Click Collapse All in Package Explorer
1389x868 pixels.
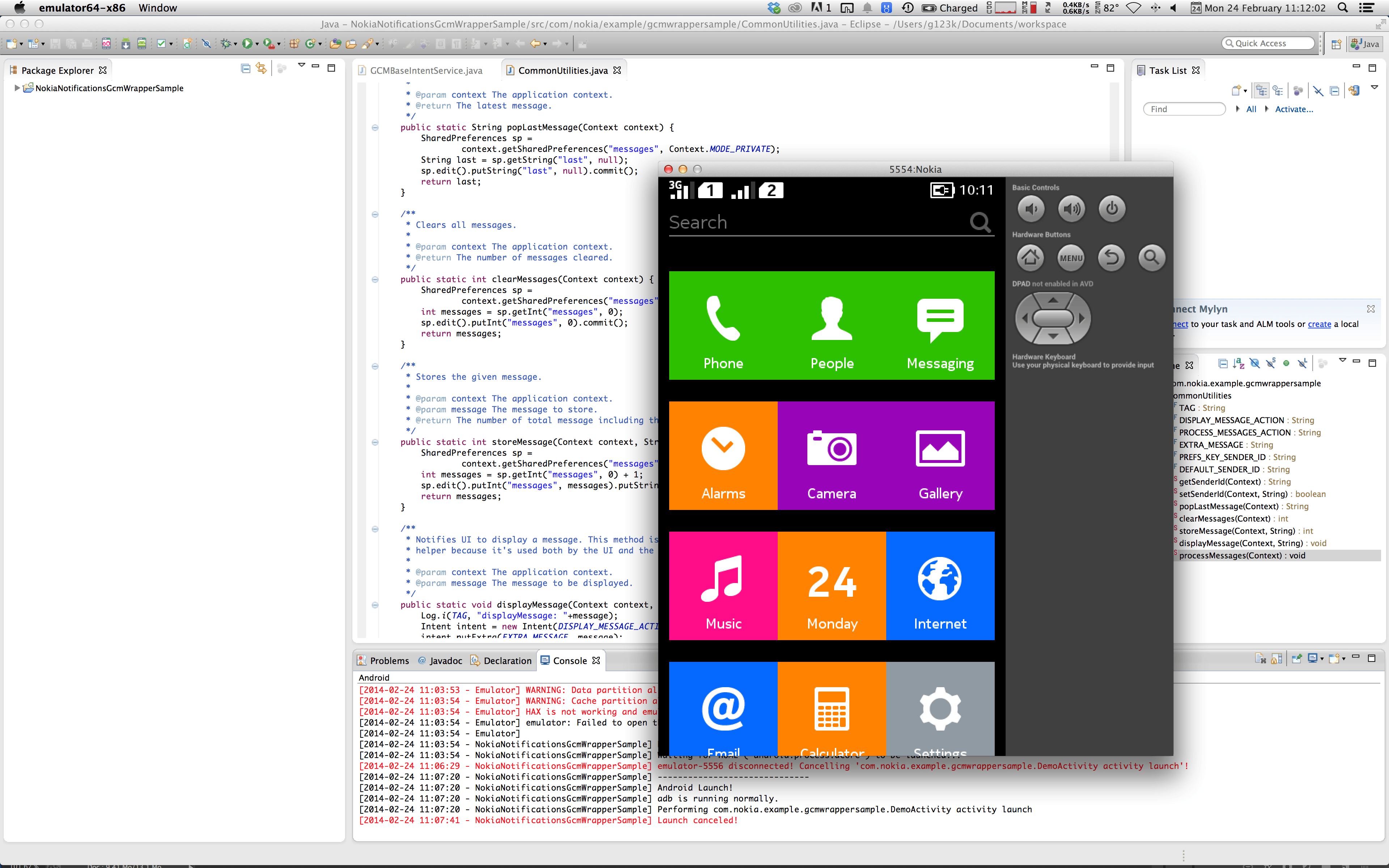tap(246, 69)
